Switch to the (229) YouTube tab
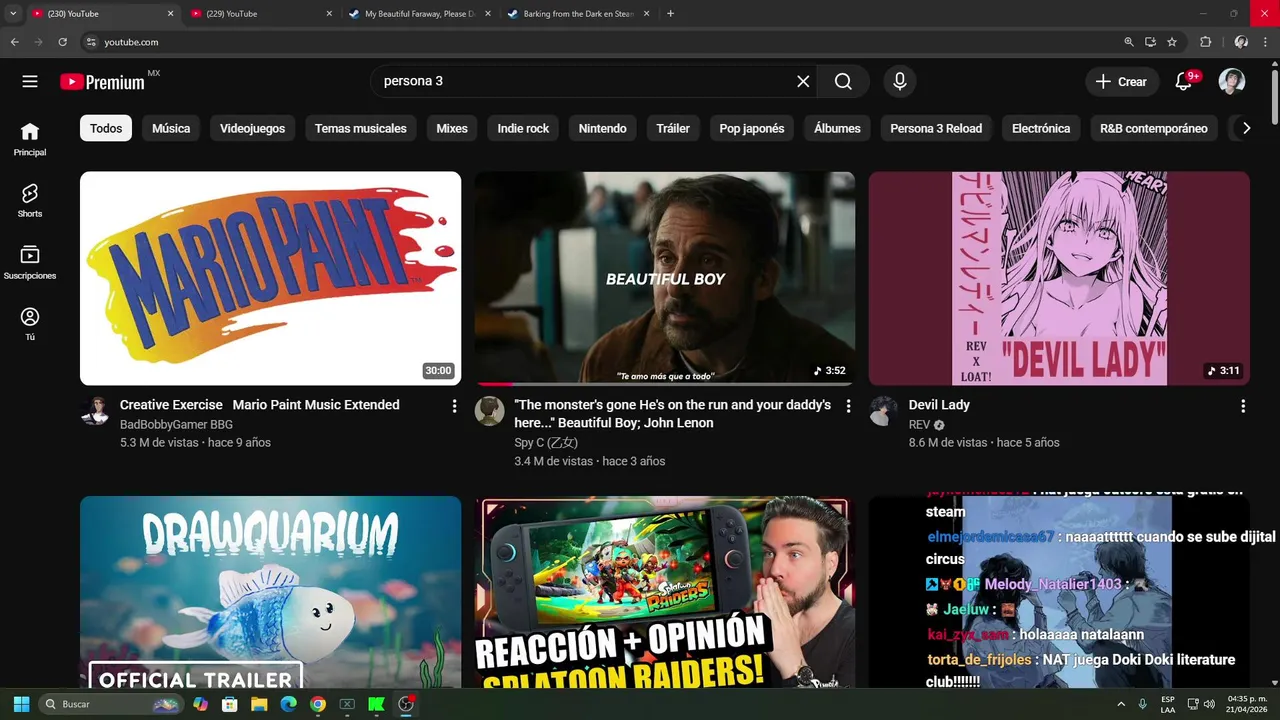The image size is (1280, 720). point(260,14)
